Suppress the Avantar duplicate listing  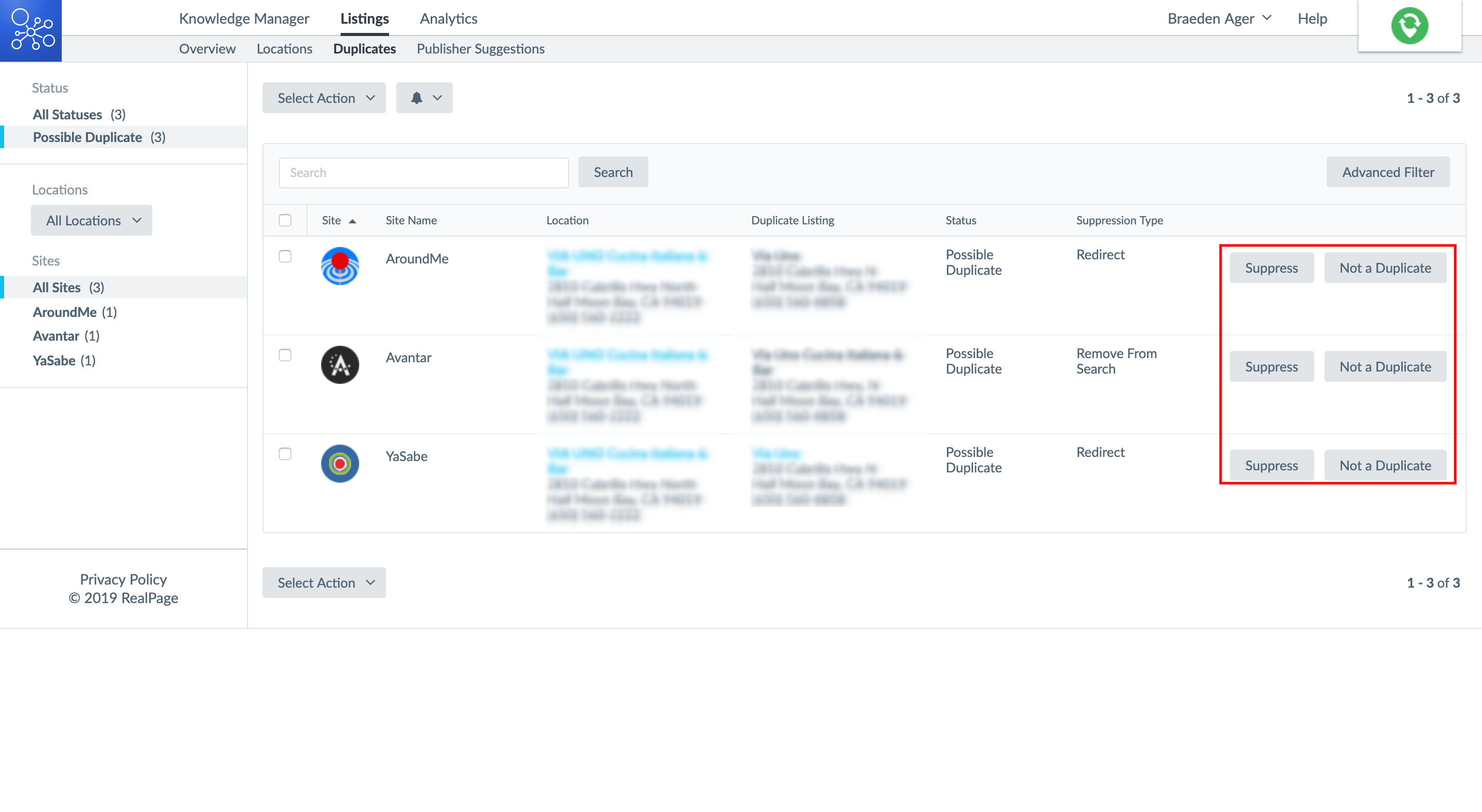1272,366
